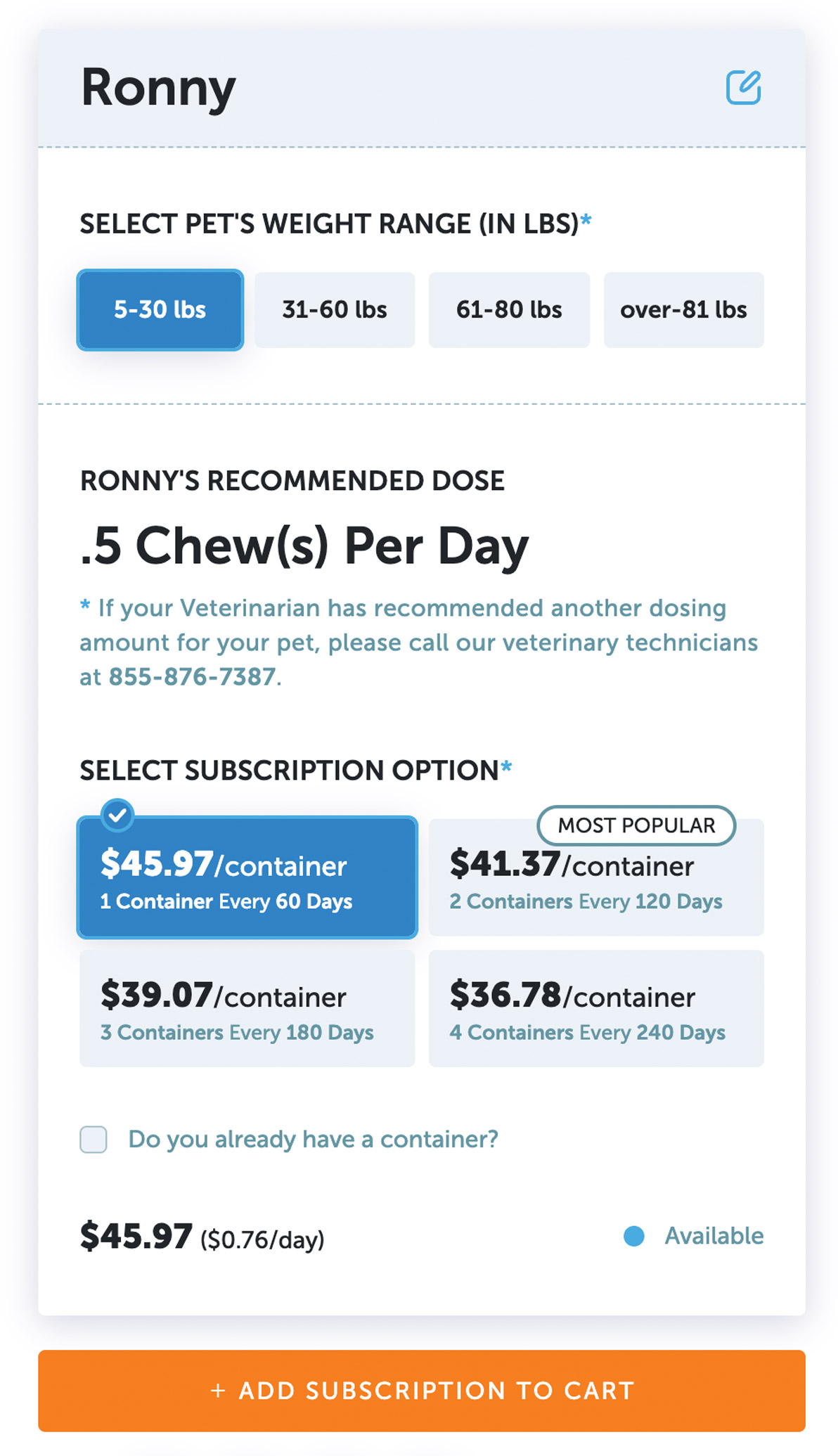Click the Ronny pet name heading
Screen dimensions: 838x1456
tap(158, 88)
